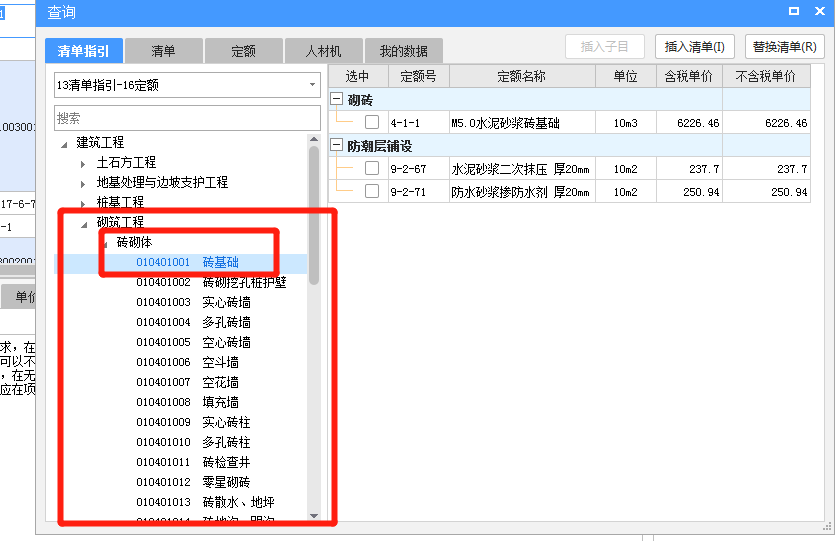Close the 查询 dialog window
The width and height of the screenshot is (835, 541).
(x=820, y=11)
